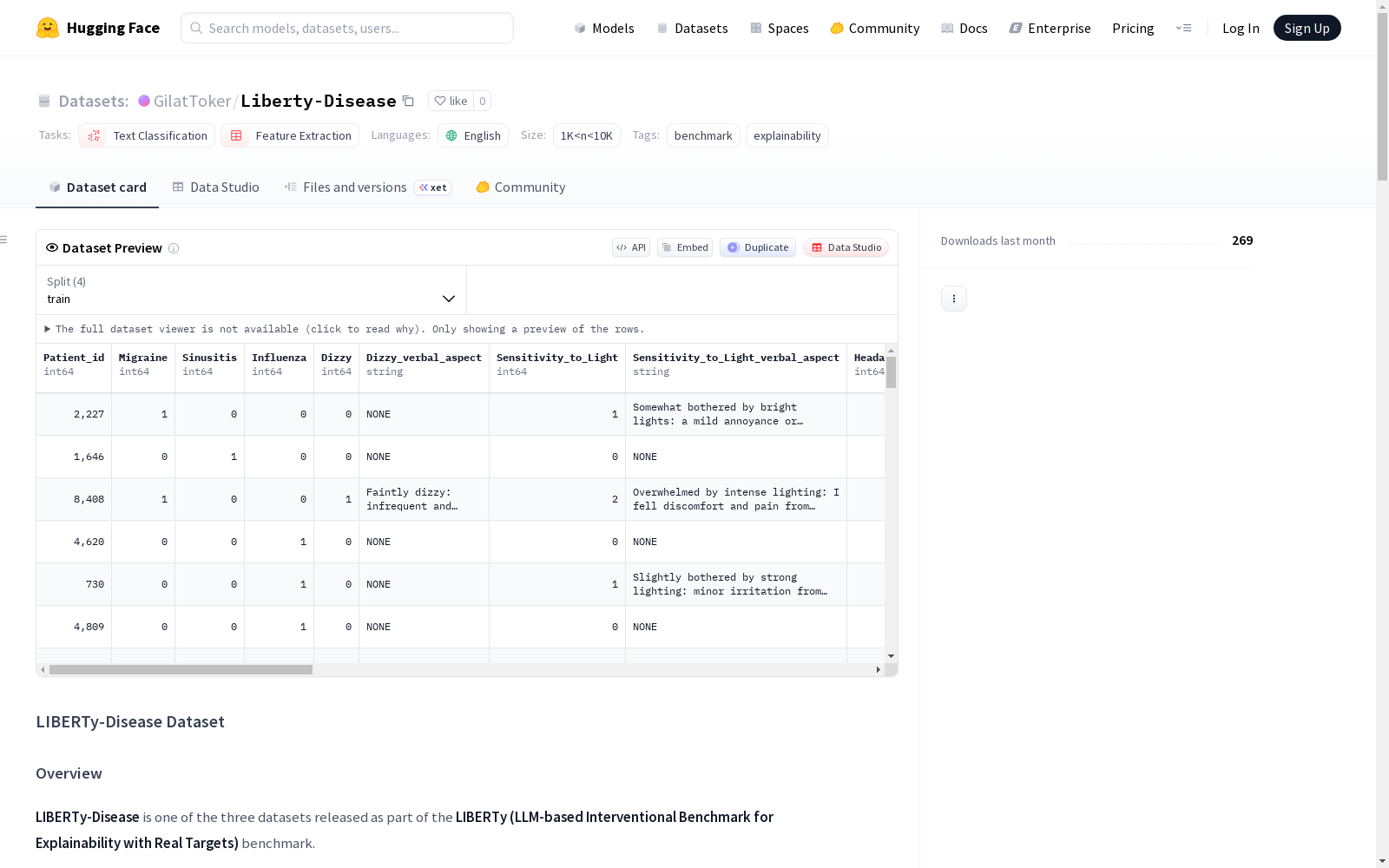1389x868 pixels.
Task: Click the Duplicate button
Action: [758, 247]
